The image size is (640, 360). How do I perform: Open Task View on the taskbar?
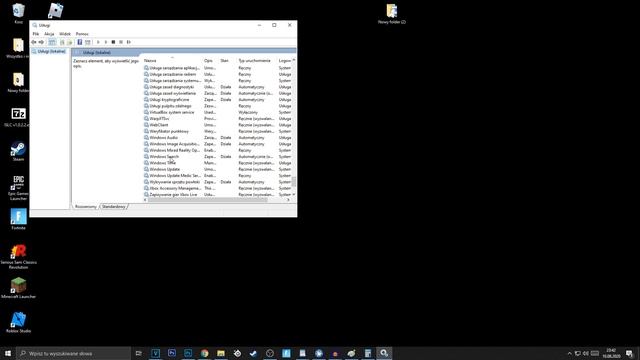(x=139, y=353)
